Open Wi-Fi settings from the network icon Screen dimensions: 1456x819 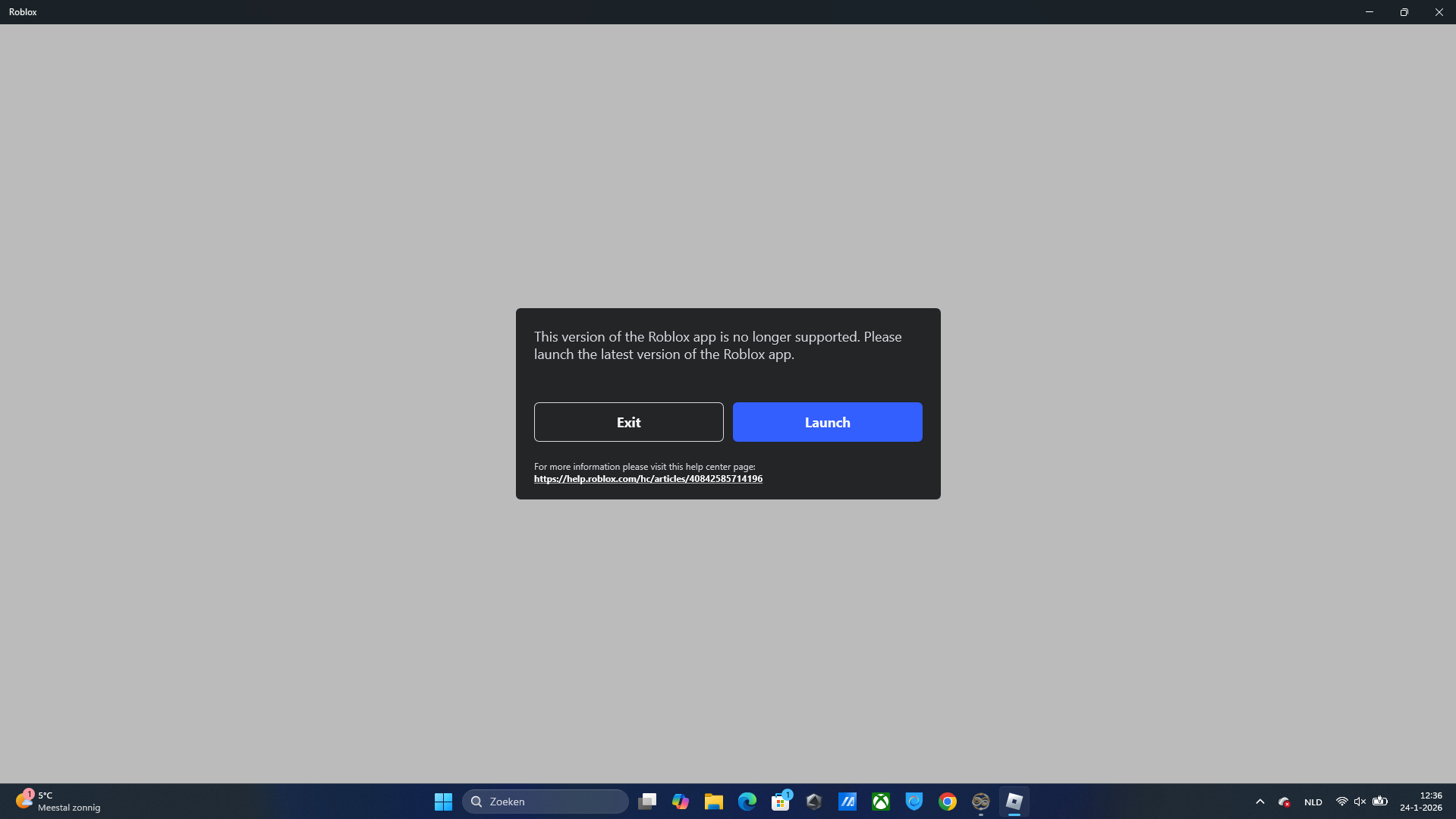tap(1341, 801)
